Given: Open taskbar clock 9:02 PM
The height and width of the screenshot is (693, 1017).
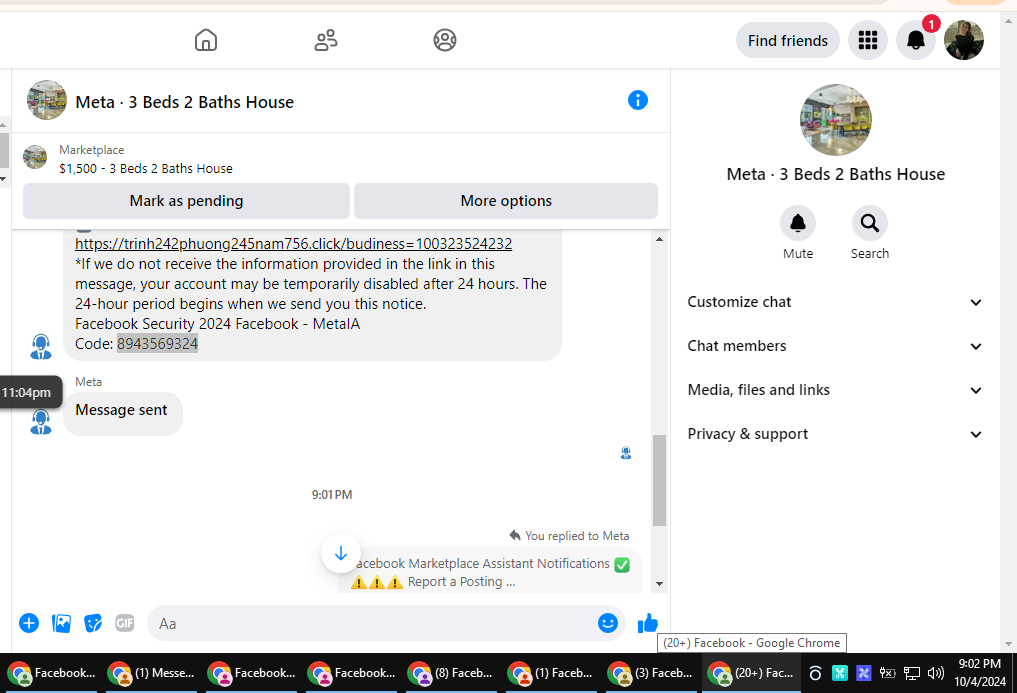Looking at the screenshot, I should coord(979,672).
